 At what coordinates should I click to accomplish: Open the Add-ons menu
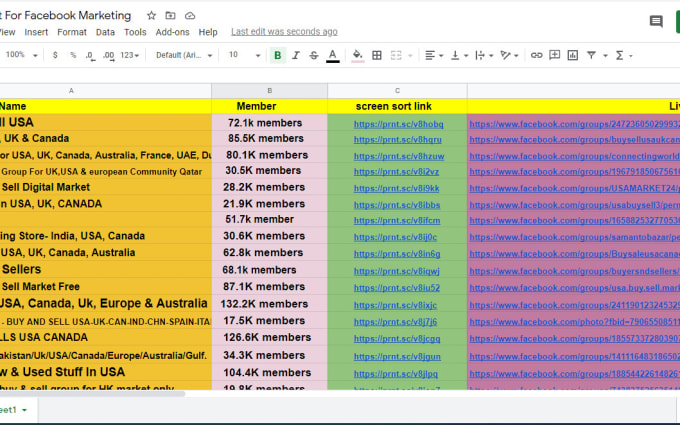coord(173,32)
